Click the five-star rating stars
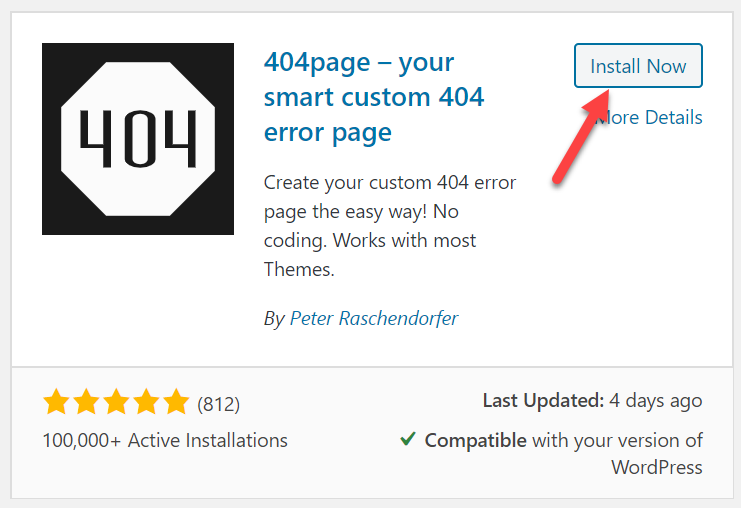The image size is (741, 508). 116,402
